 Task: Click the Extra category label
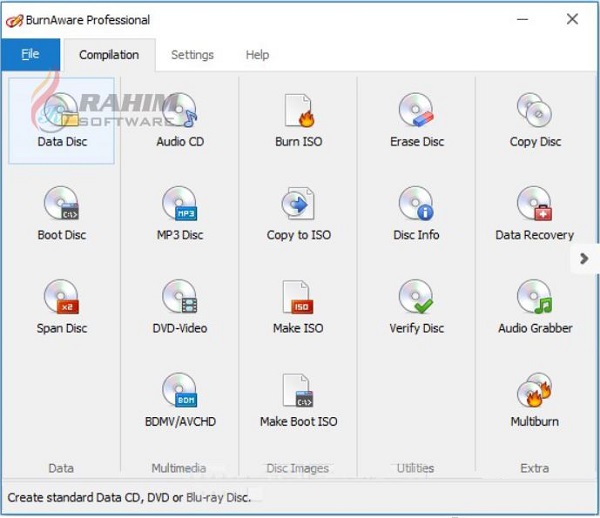click(x=535, y=468)
